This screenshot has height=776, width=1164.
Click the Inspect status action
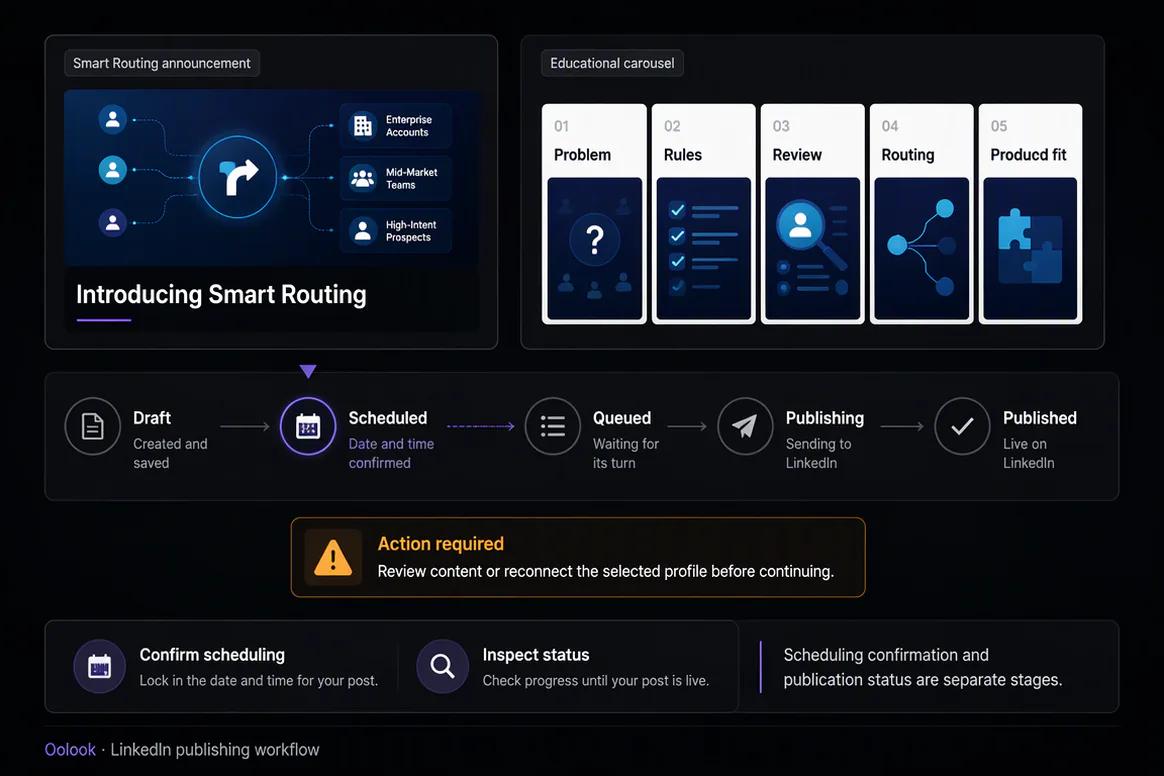tap(563, 667)
